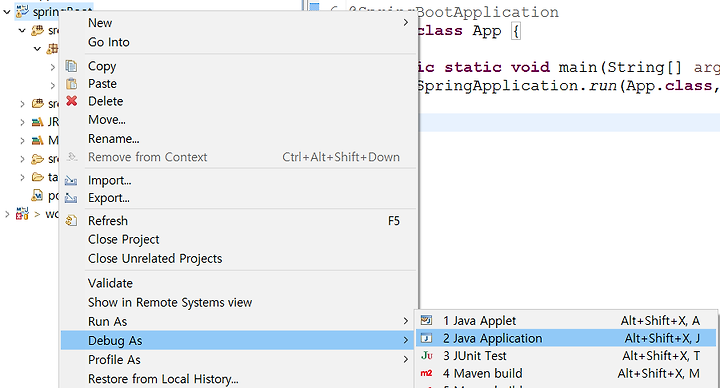
Task: Select 1 Java Applet debug option
Action: click(566, 321)
